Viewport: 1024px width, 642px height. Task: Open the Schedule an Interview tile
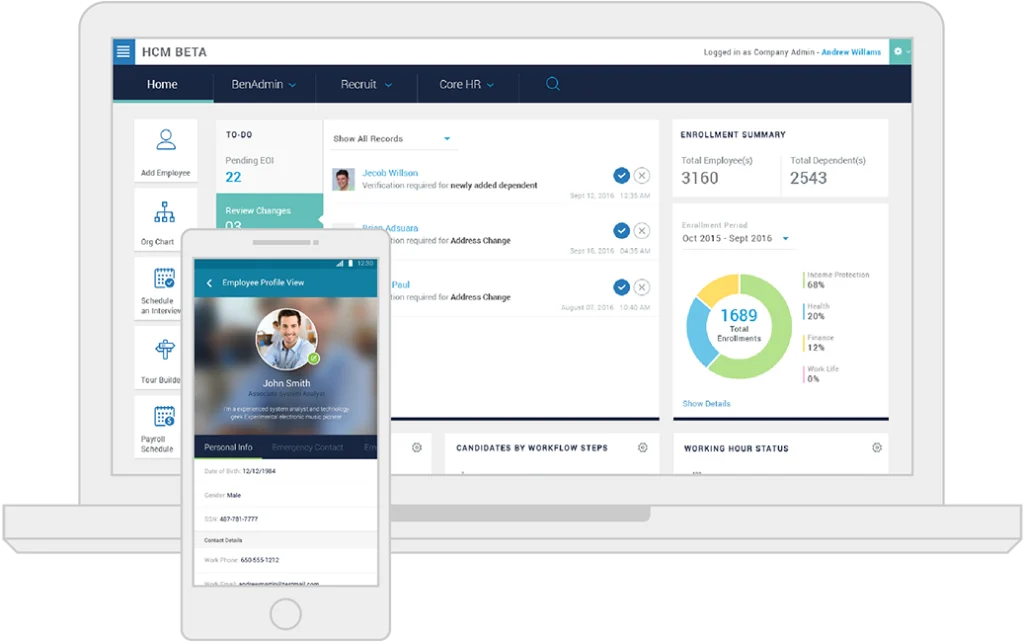click(158, 289)
